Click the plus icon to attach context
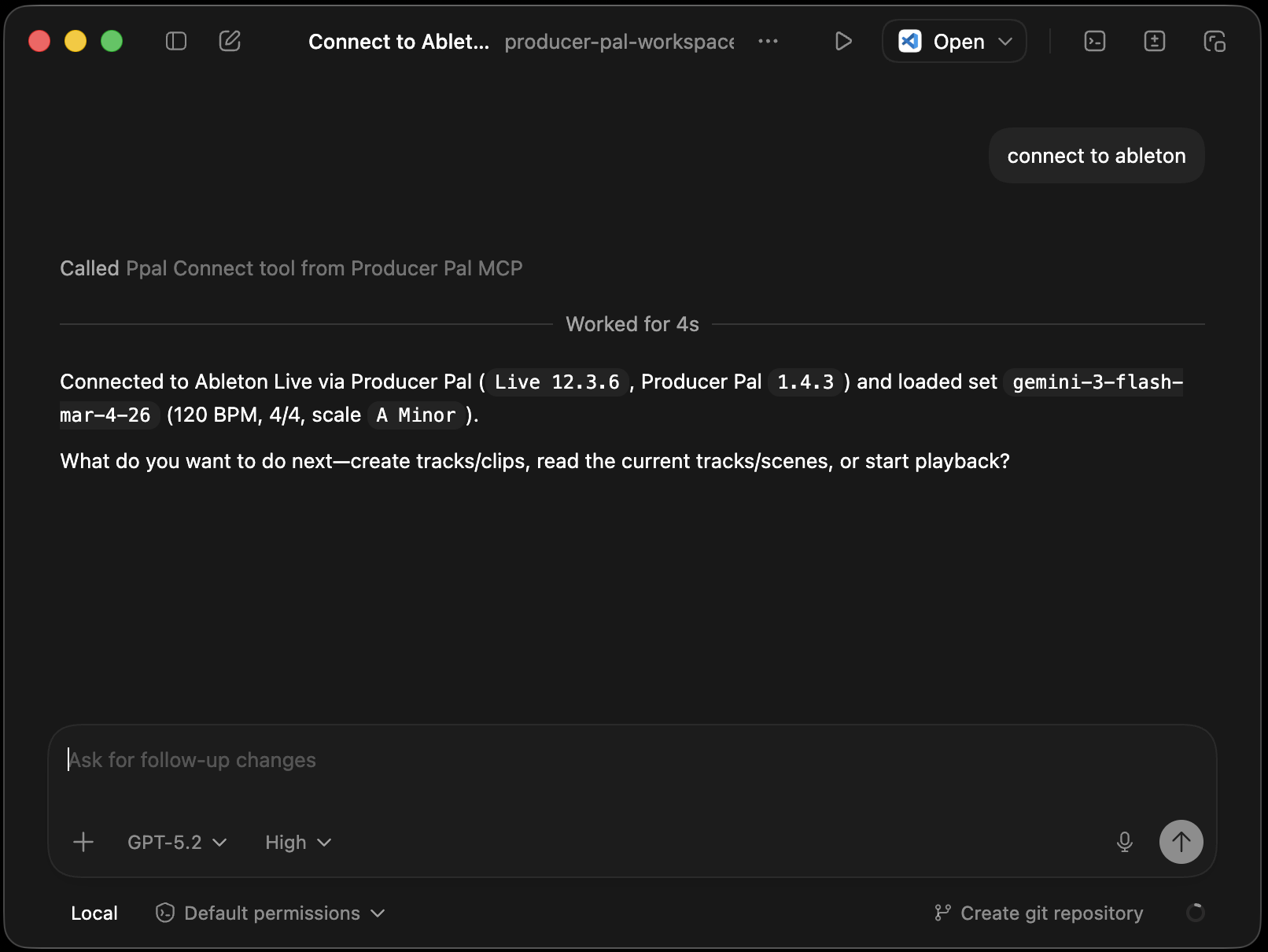This screenshot has width=1268, height=952. tap(83, 842)
